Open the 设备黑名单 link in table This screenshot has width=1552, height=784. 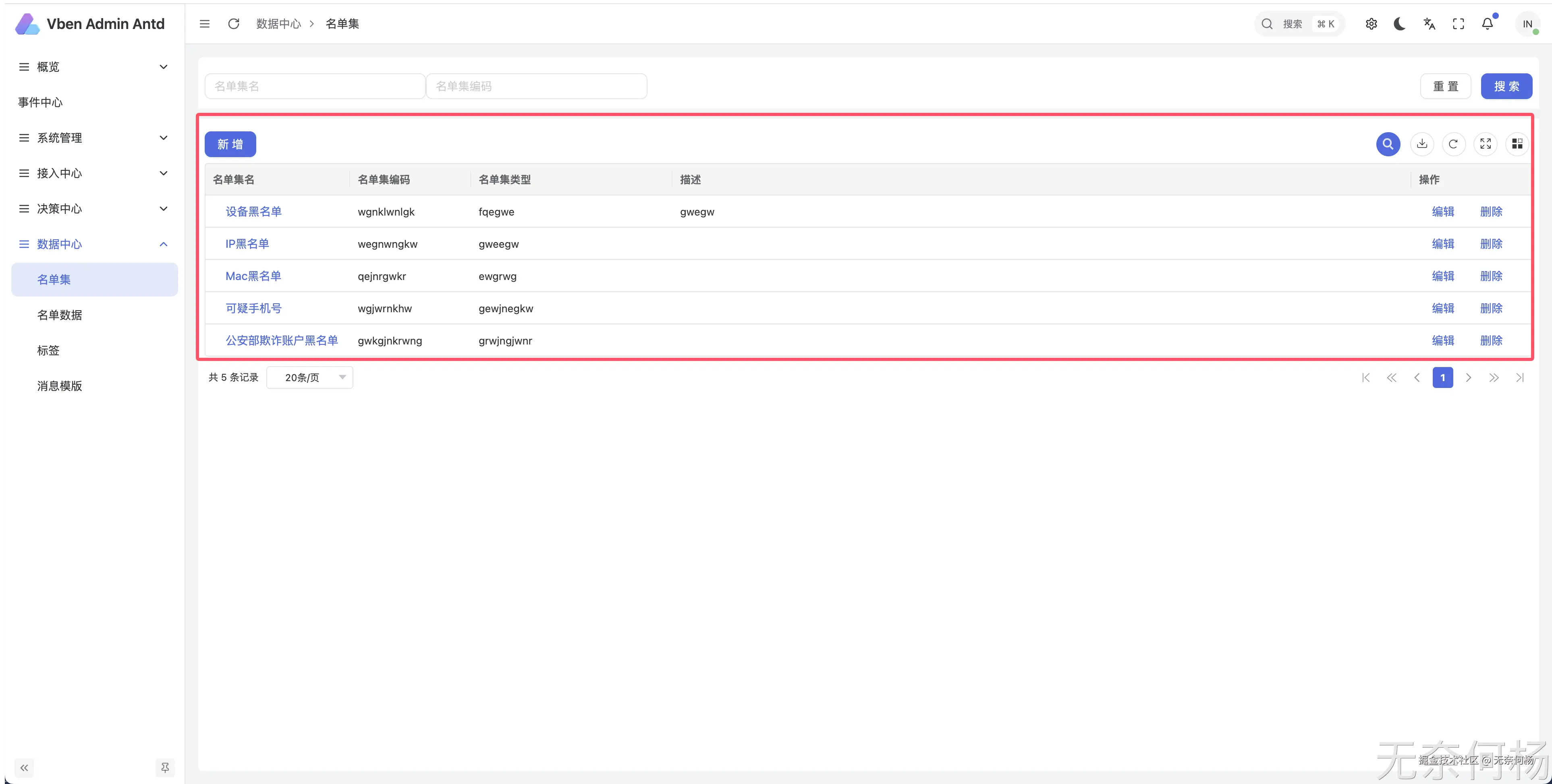click(x=253, y=212)
